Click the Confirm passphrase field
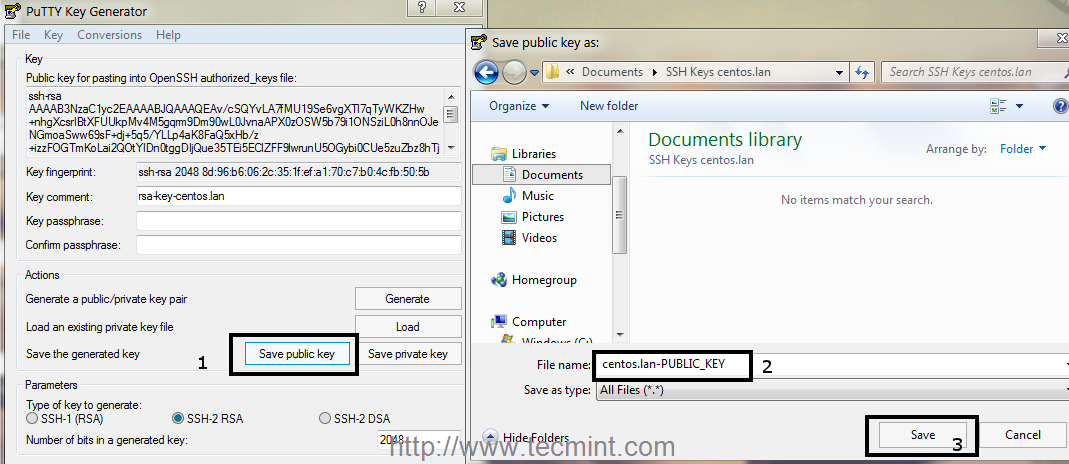Viewport: 1069px width, 464px height. (299, 245)
